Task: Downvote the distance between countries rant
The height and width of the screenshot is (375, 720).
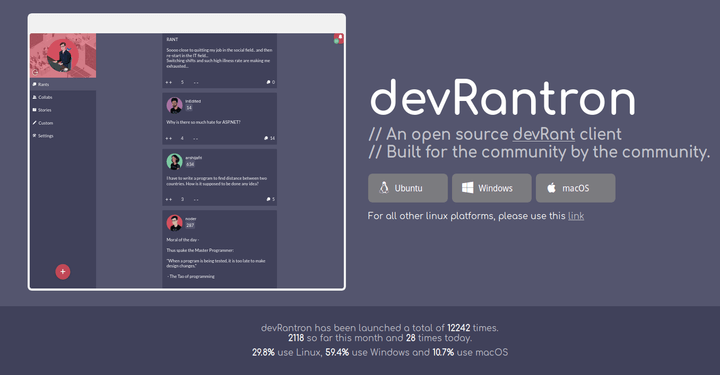Action: coord(196,200)
